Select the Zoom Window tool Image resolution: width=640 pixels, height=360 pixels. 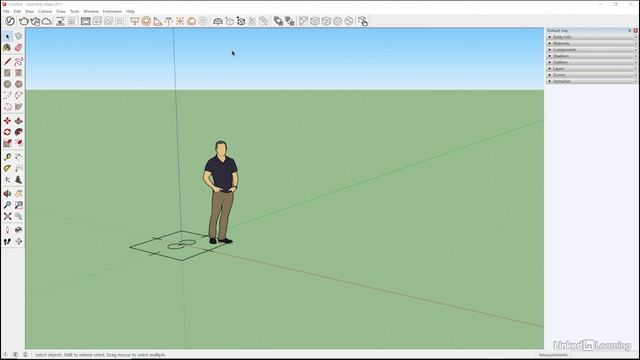(x=19, y=205)
